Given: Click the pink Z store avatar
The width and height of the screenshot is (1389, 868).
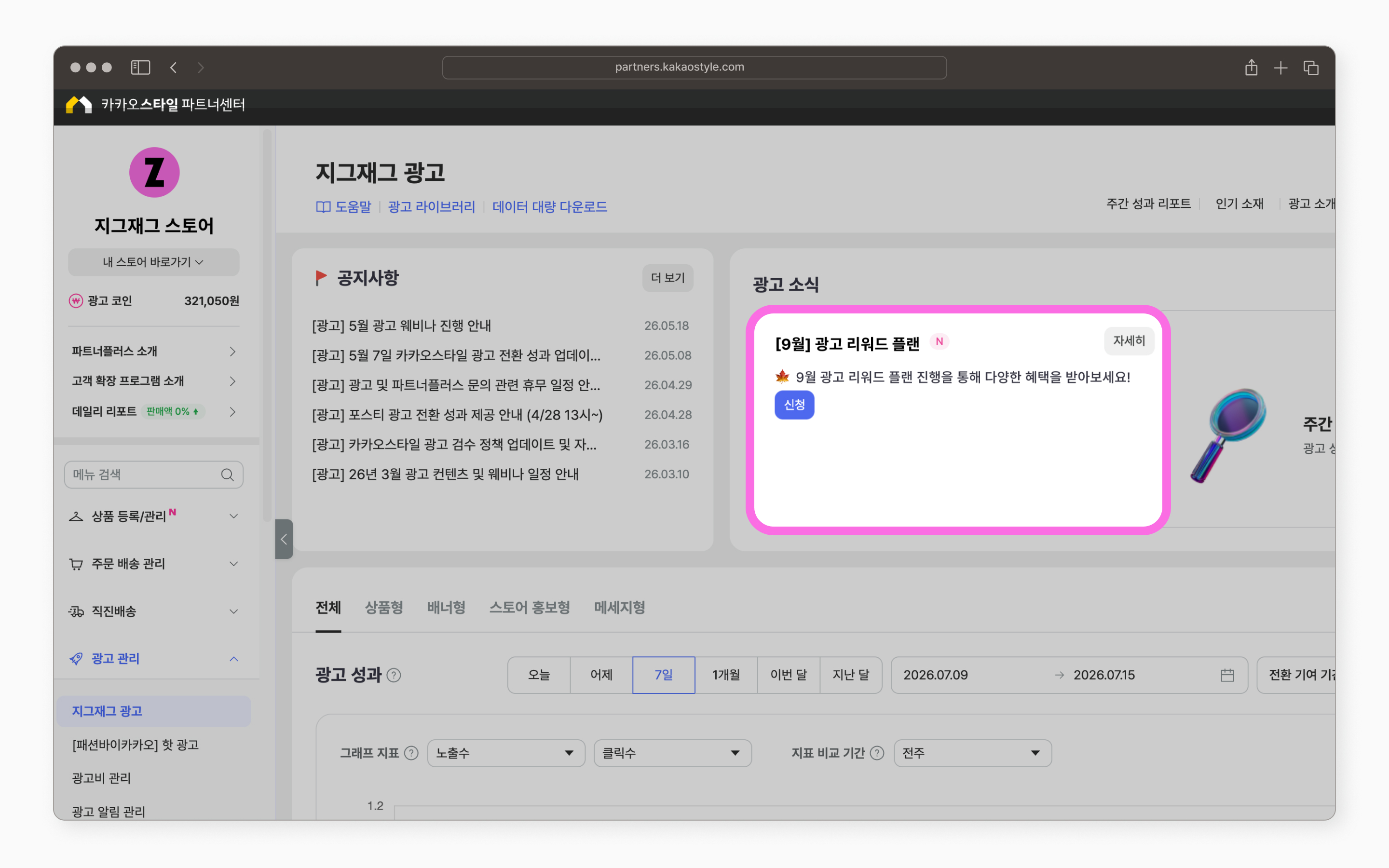Looking at the screenshot, I should tap(154, 172).
